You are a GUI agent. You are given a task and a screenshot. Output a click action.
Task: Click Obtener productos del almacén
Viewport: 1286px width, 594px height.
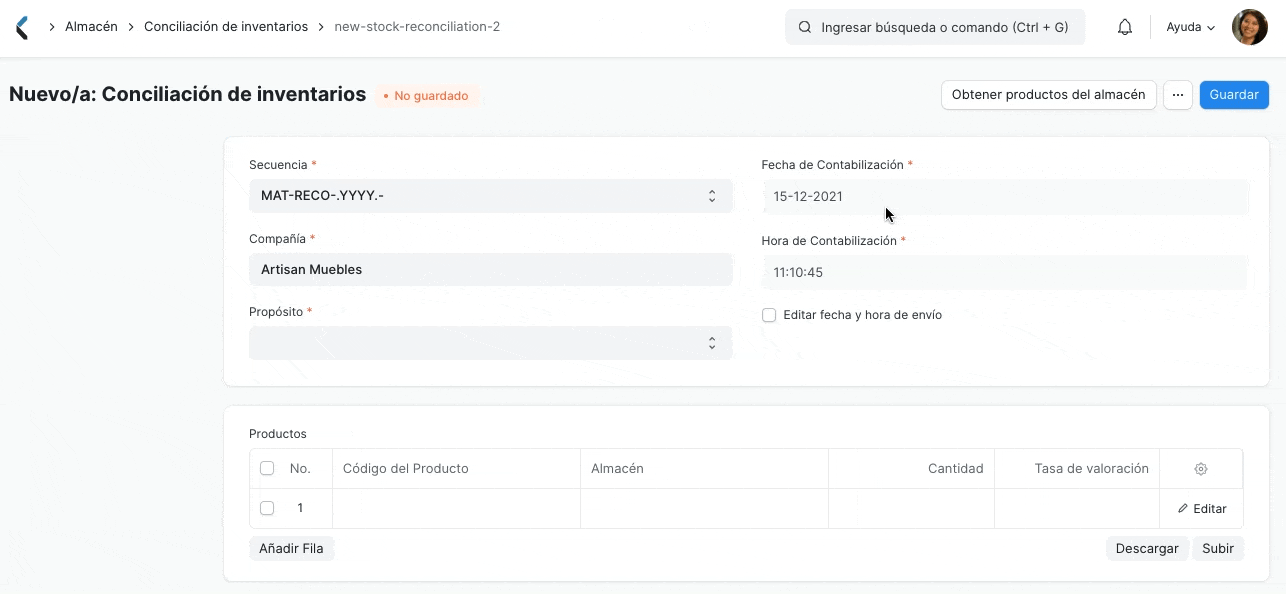[x=1048, y=94]
